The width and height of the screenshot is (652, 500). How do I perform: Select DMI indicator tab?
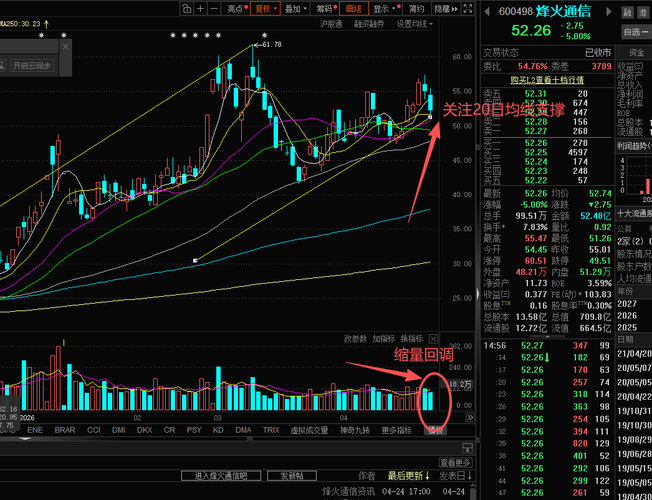[x=119, y=430]
